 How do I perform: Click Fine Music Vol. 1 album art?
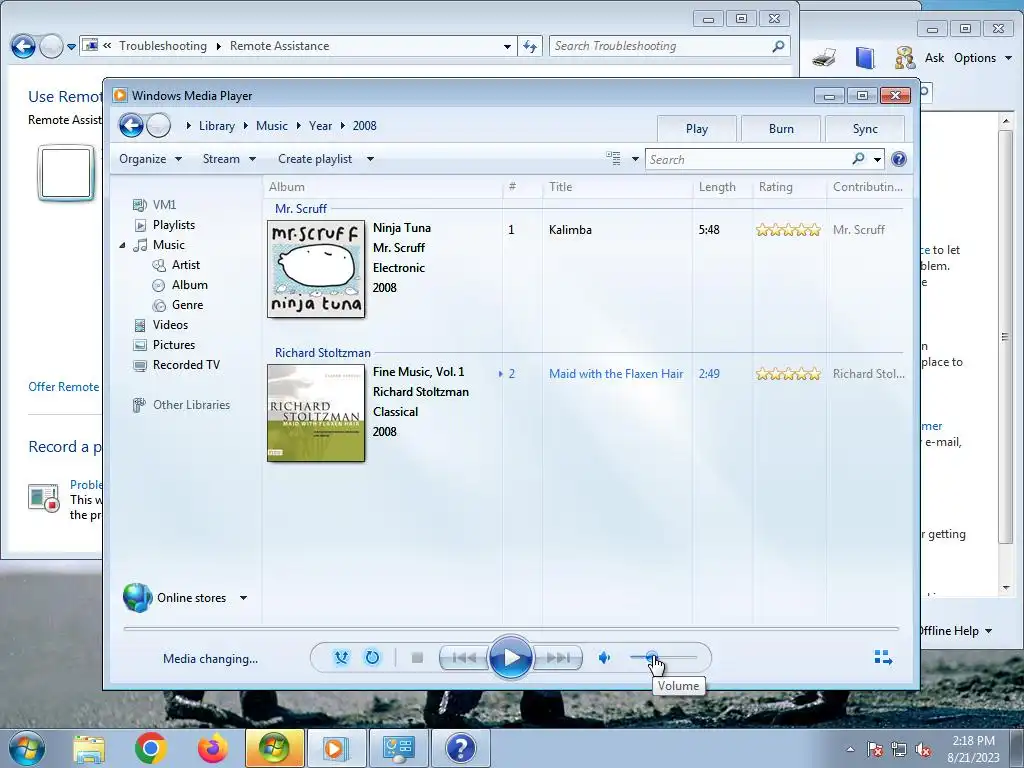point(316,413)
